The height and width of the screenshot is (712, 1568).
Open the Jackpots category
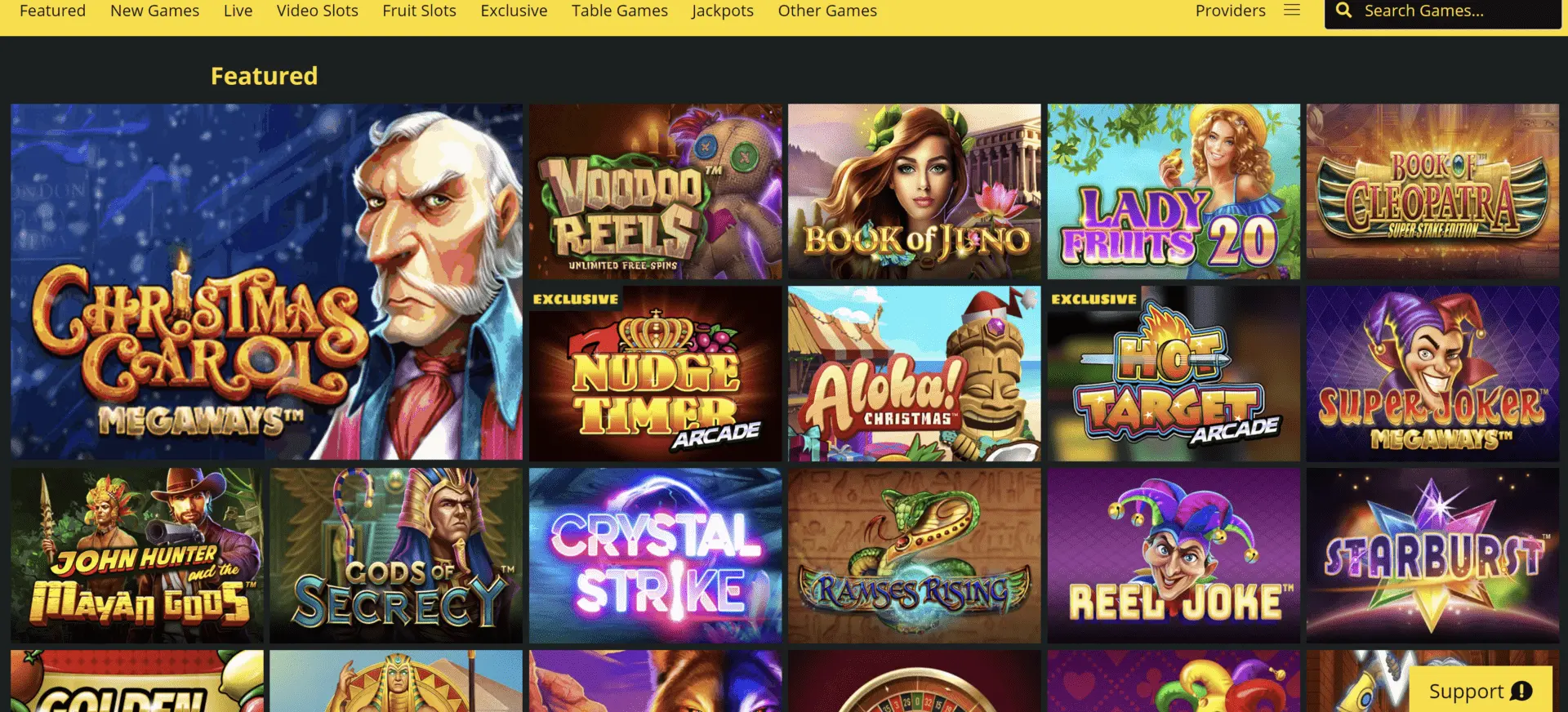click(x=723, y=11)
